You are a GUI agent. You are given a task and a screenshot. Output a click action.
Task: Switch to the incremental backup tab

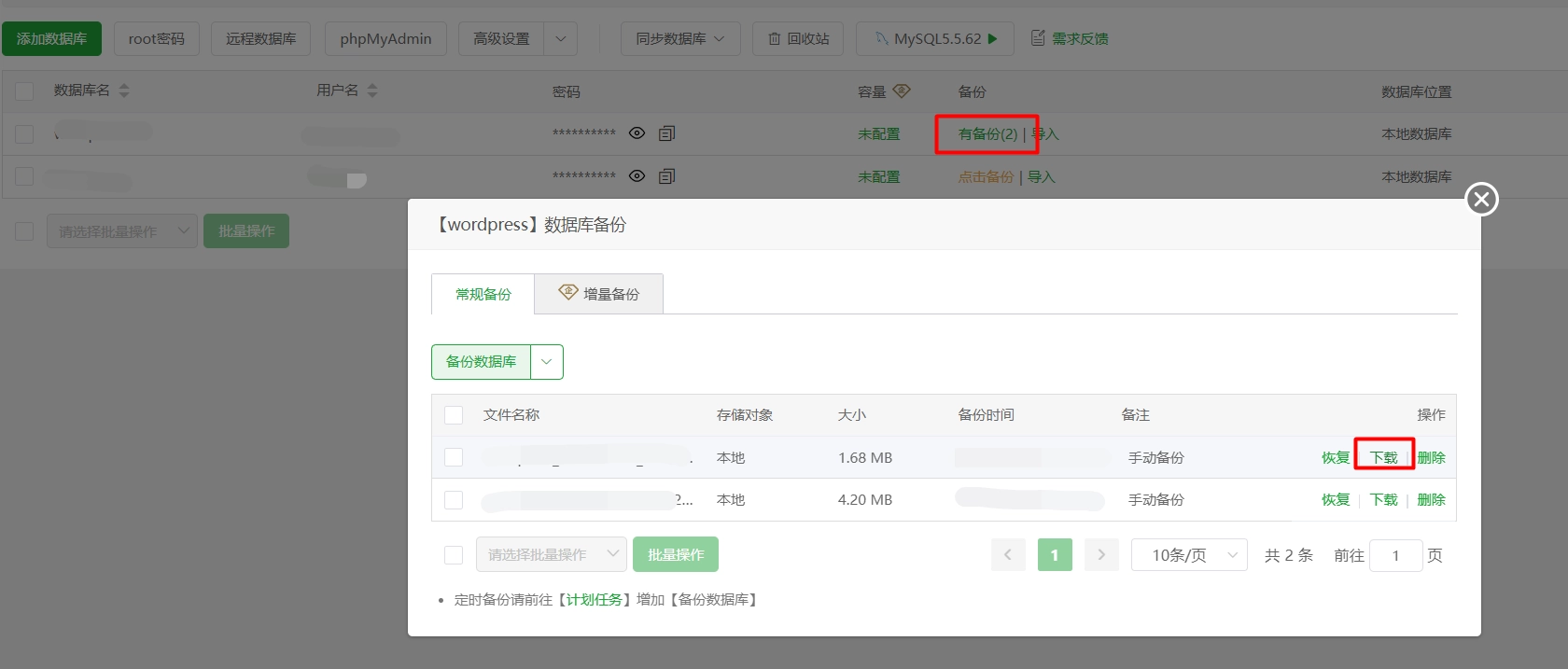point(599,294)
